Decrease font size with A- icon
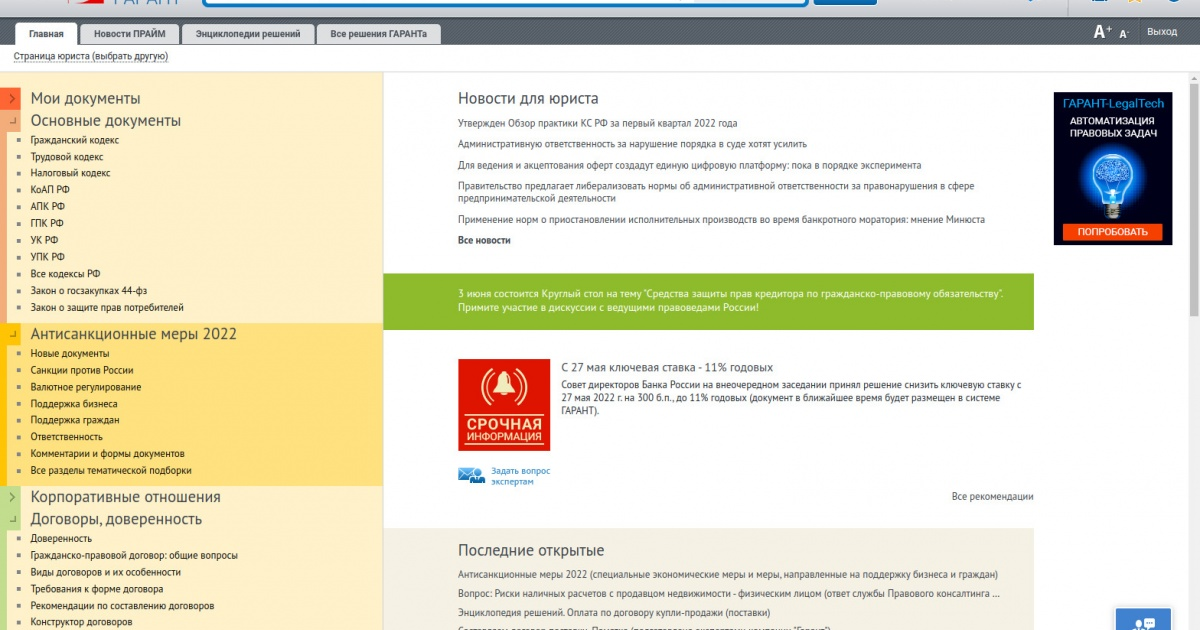The height and width of the screenshot is (630, 1200). pyautogui.click(x=1124, y=33)
